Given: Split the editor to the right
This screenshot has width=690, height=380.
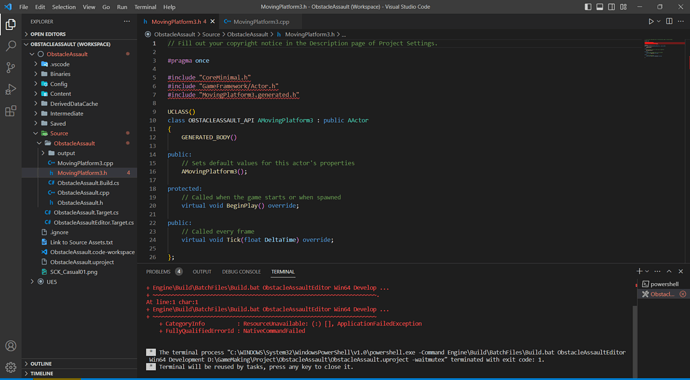Looking at the screenshot, I should tap(669, 22).
